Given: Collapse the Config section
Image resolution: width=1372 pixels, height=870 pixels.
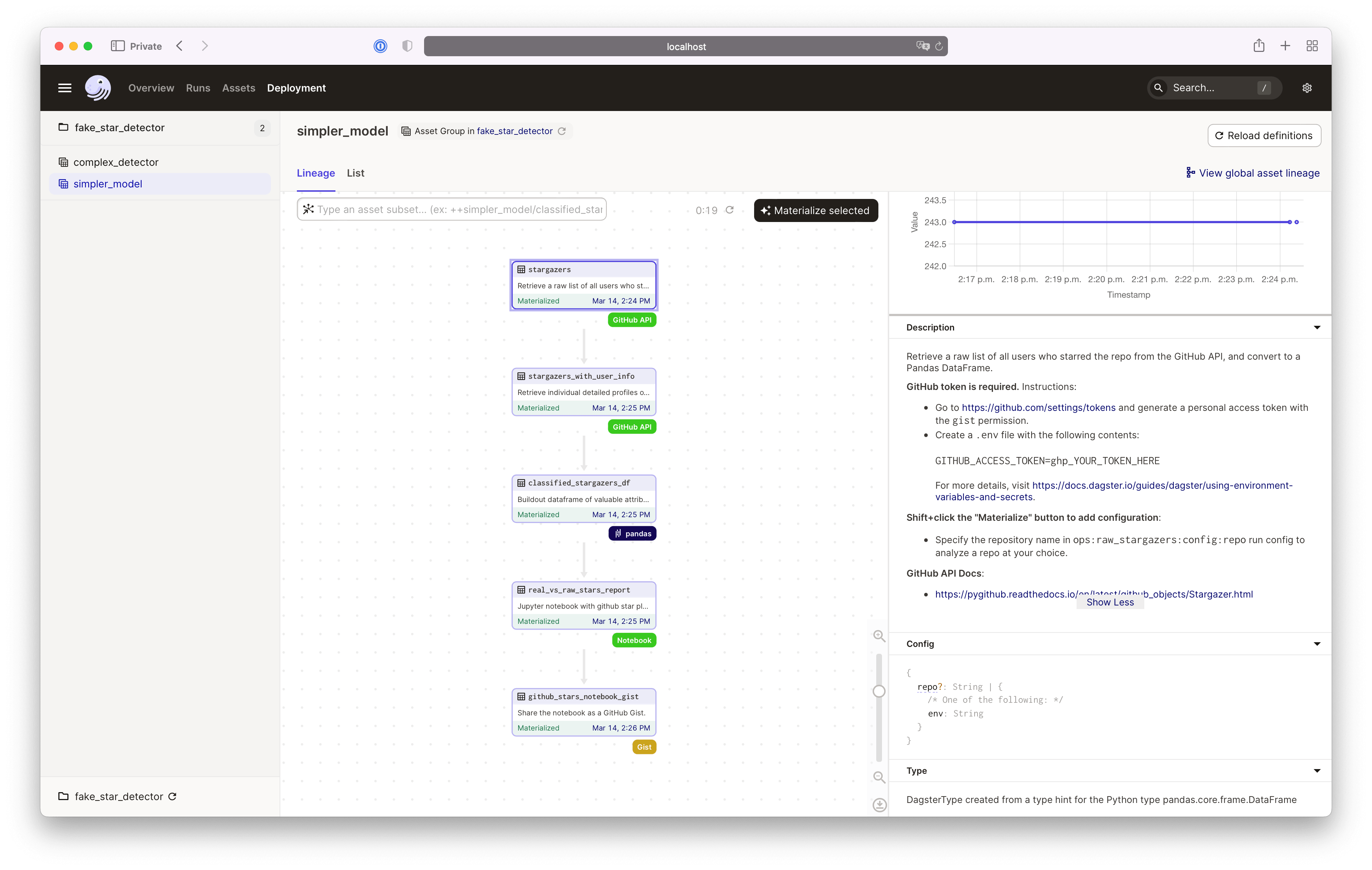Looking at the screenshot, I should coord(1317,644).
